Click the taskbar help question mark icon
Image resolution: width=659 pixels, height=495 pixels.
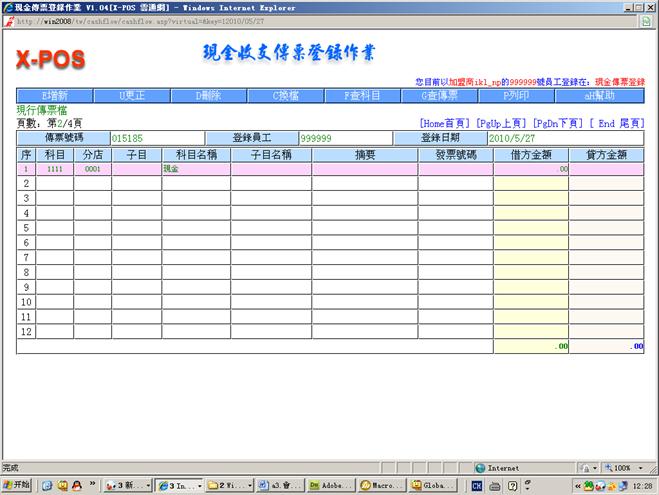tap(513, 485)
